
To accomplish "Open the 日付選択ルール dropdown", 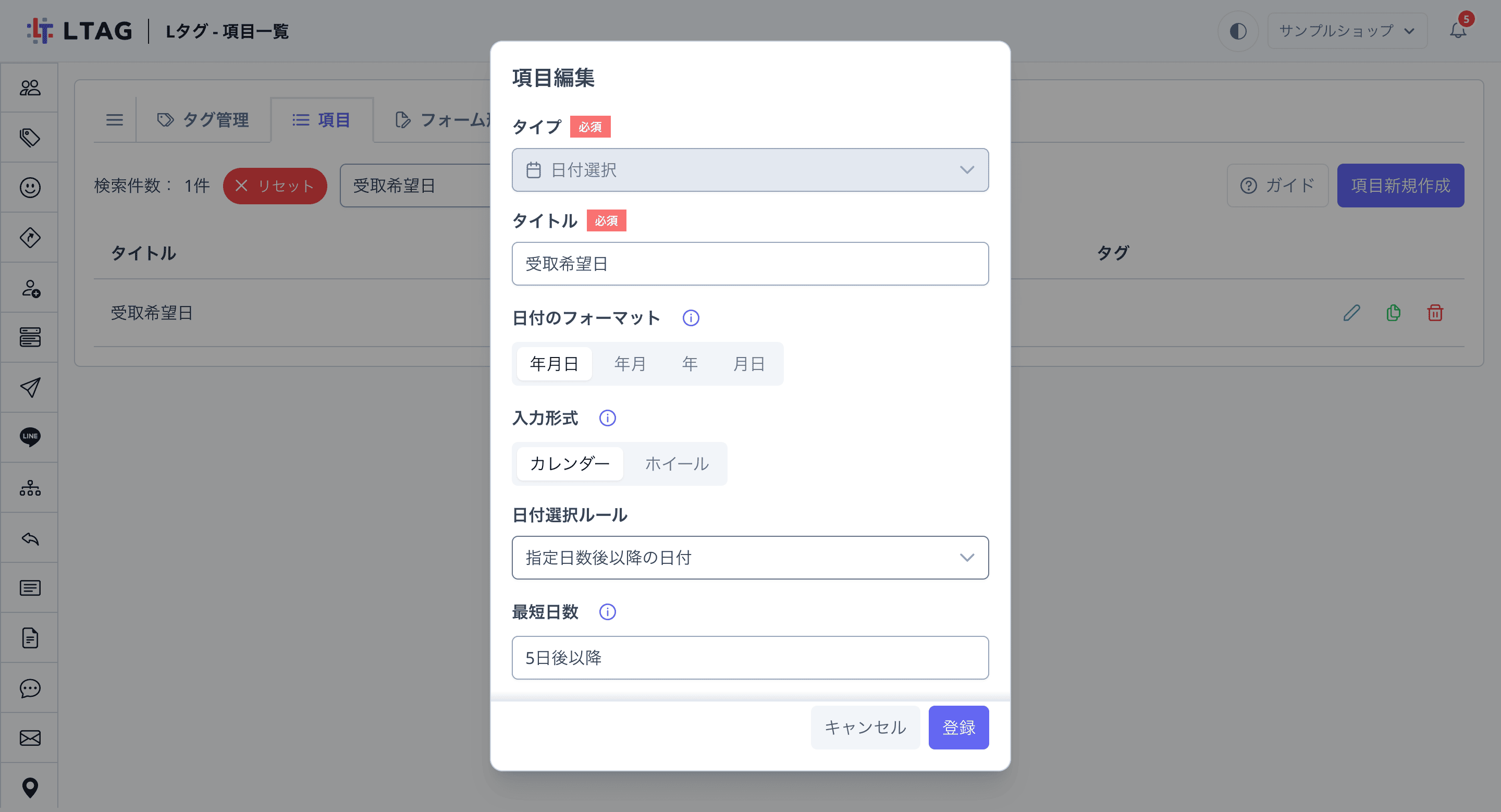I will 750,558.
